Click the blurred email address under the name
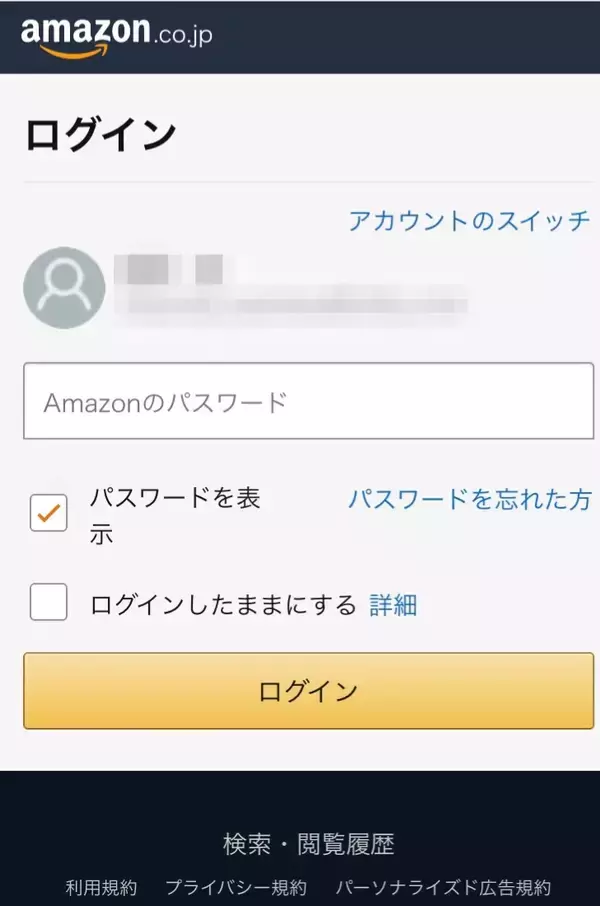Image resolution: width=600 pixels, height=906 pixels. [290, 303]
